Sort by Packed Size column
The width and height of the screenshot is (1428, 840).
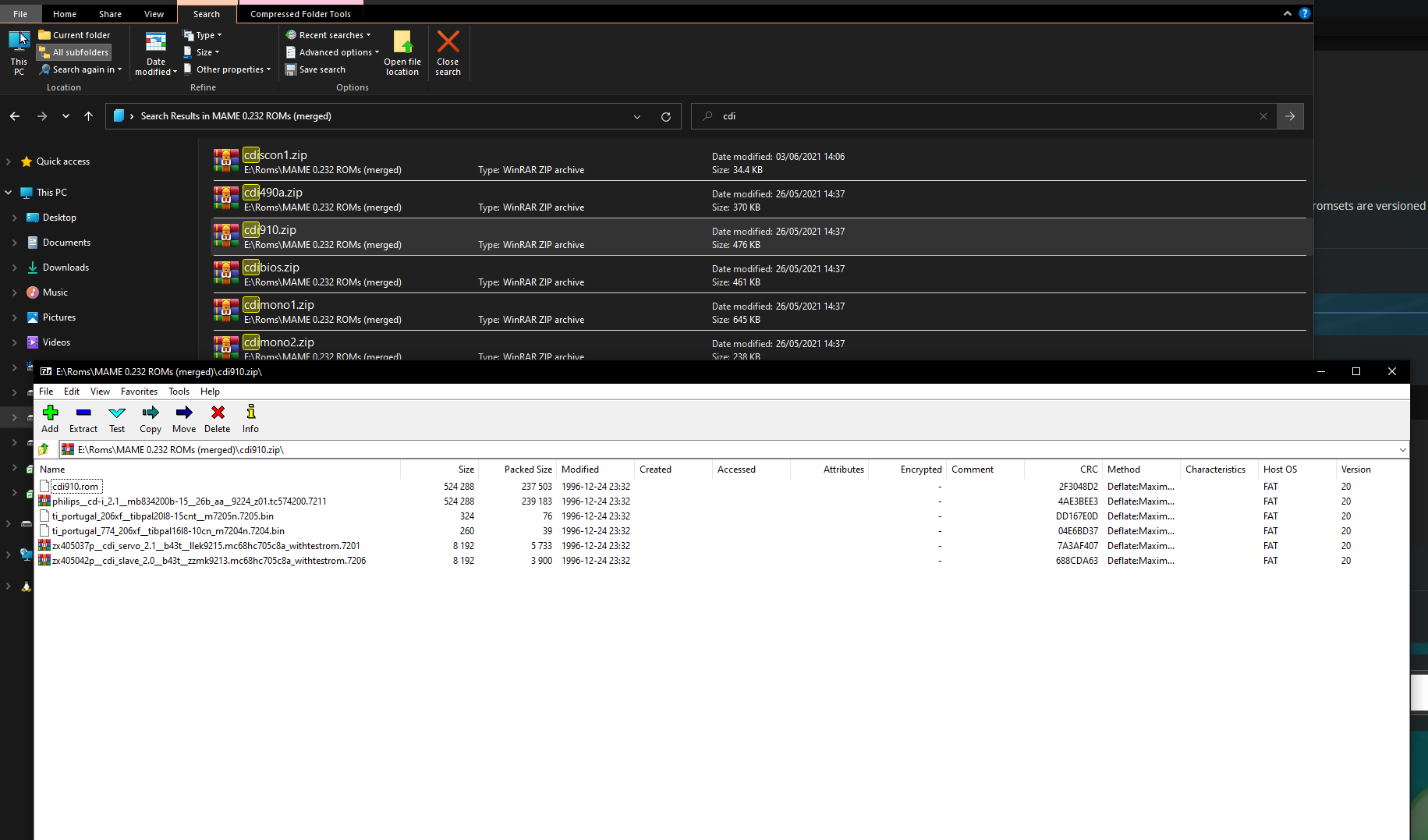point(517,470)
